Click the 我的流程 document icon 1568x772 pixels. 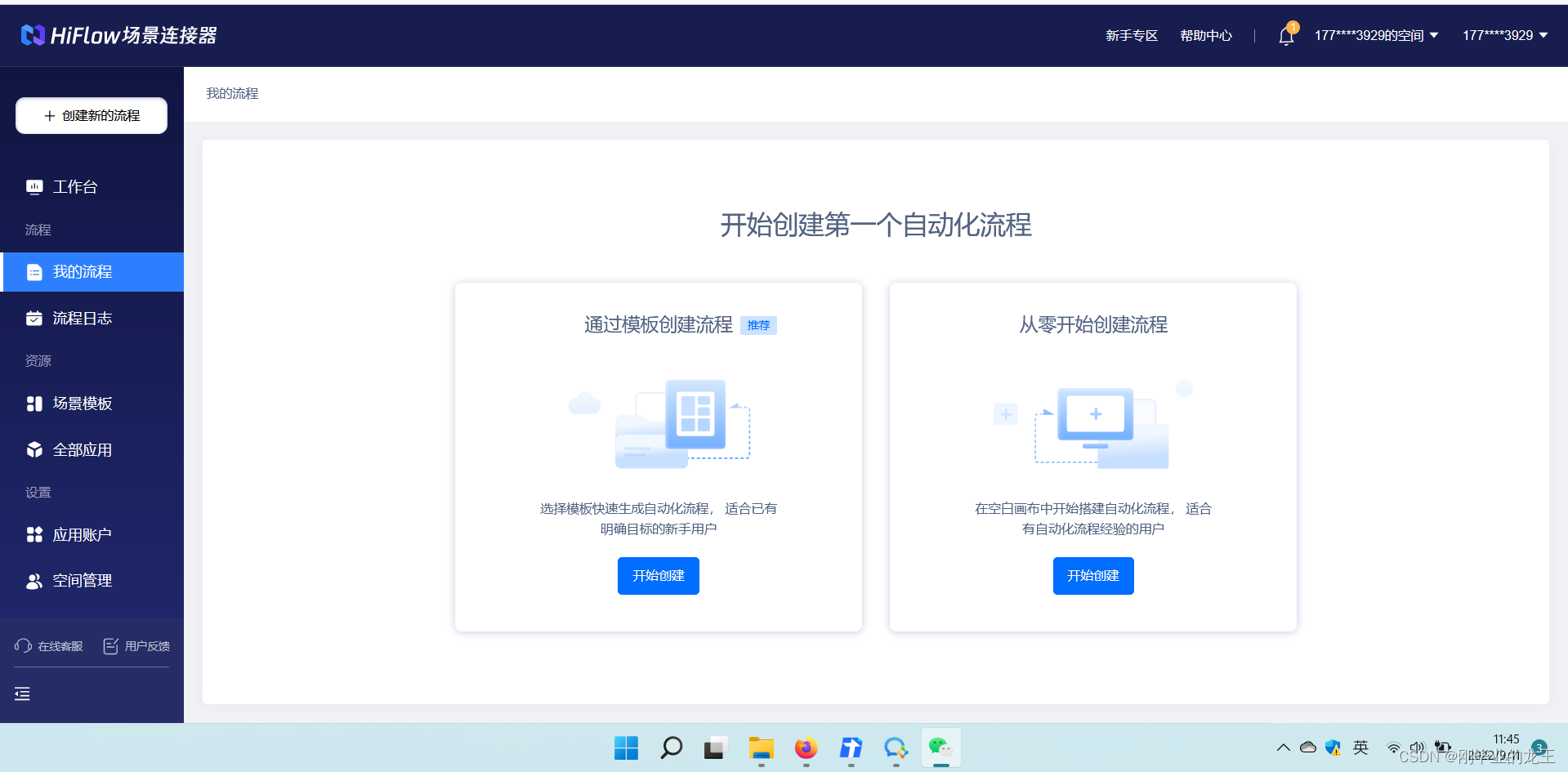[34, 272]
